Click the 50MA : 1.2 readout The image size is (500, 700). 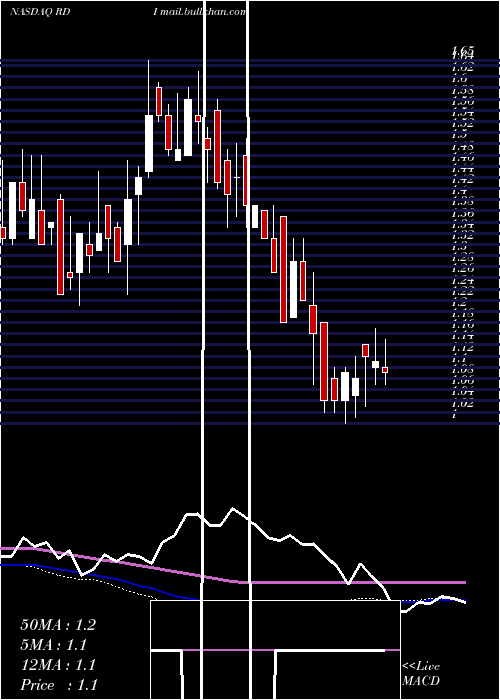[58, 625]
